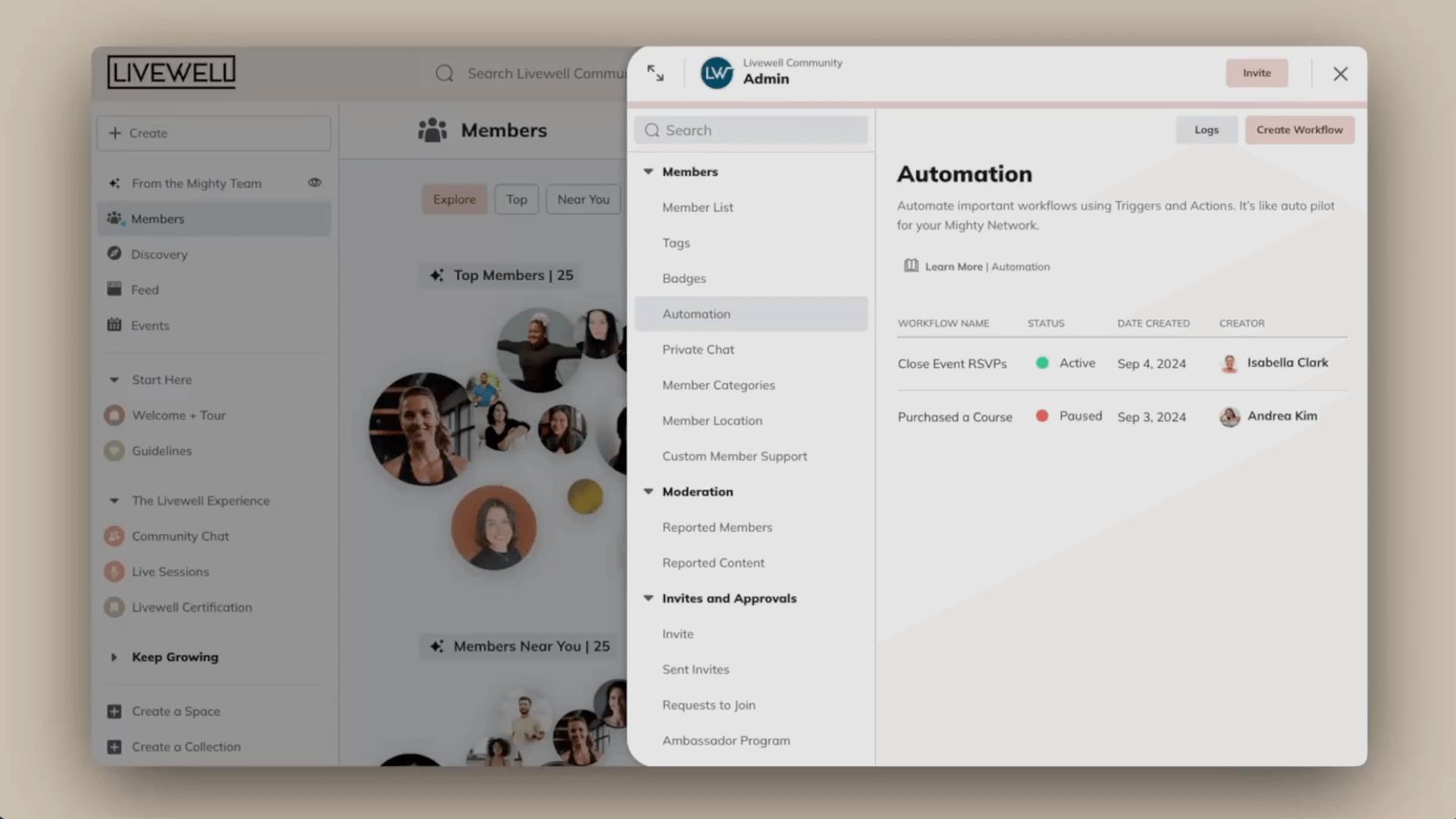The image size is (1456, 819).
Task: Click the Feed icon in sidebar
Action: coord(115,289)
